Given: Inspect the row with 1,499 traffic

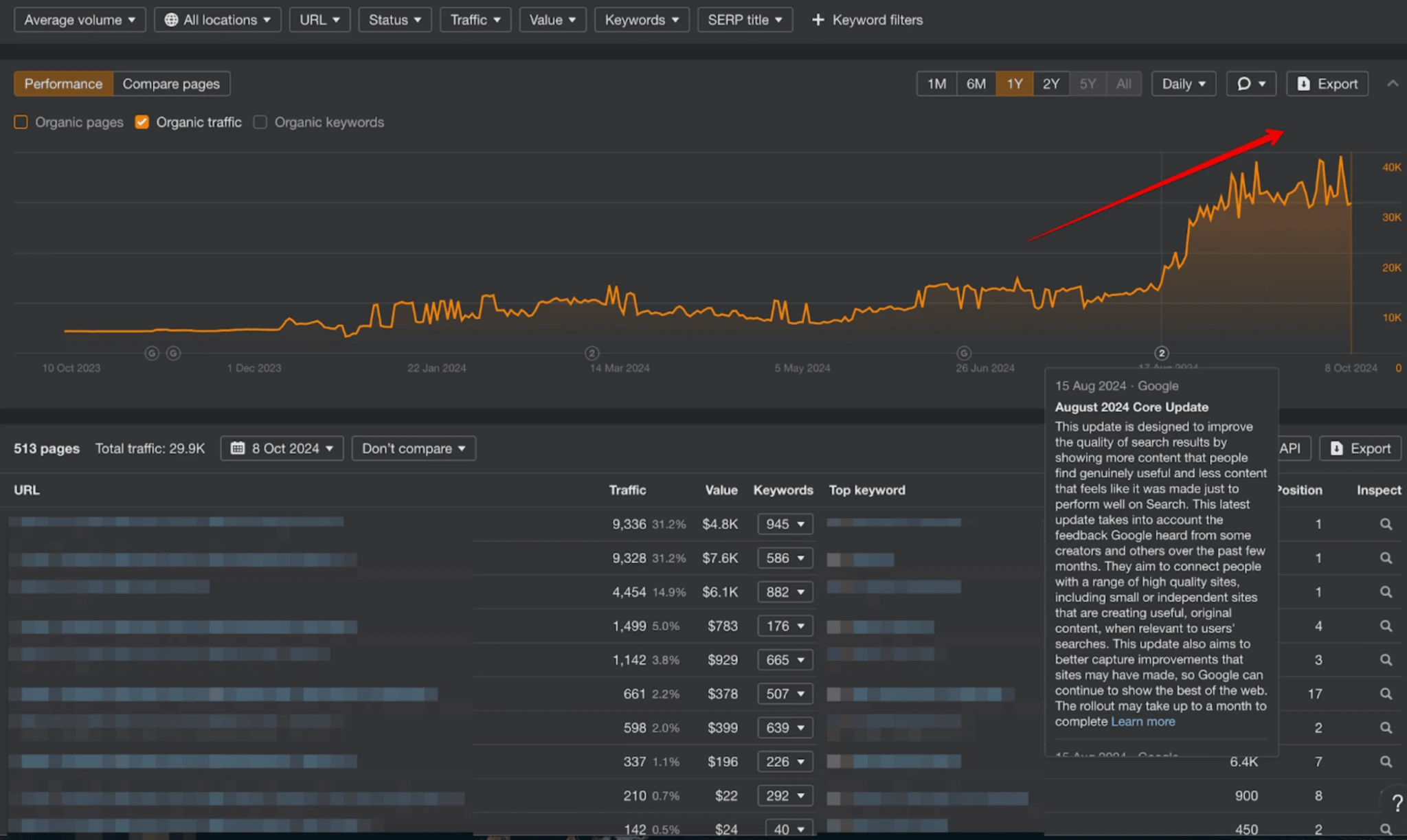Looking at the screenshot, I should 1386,626.
